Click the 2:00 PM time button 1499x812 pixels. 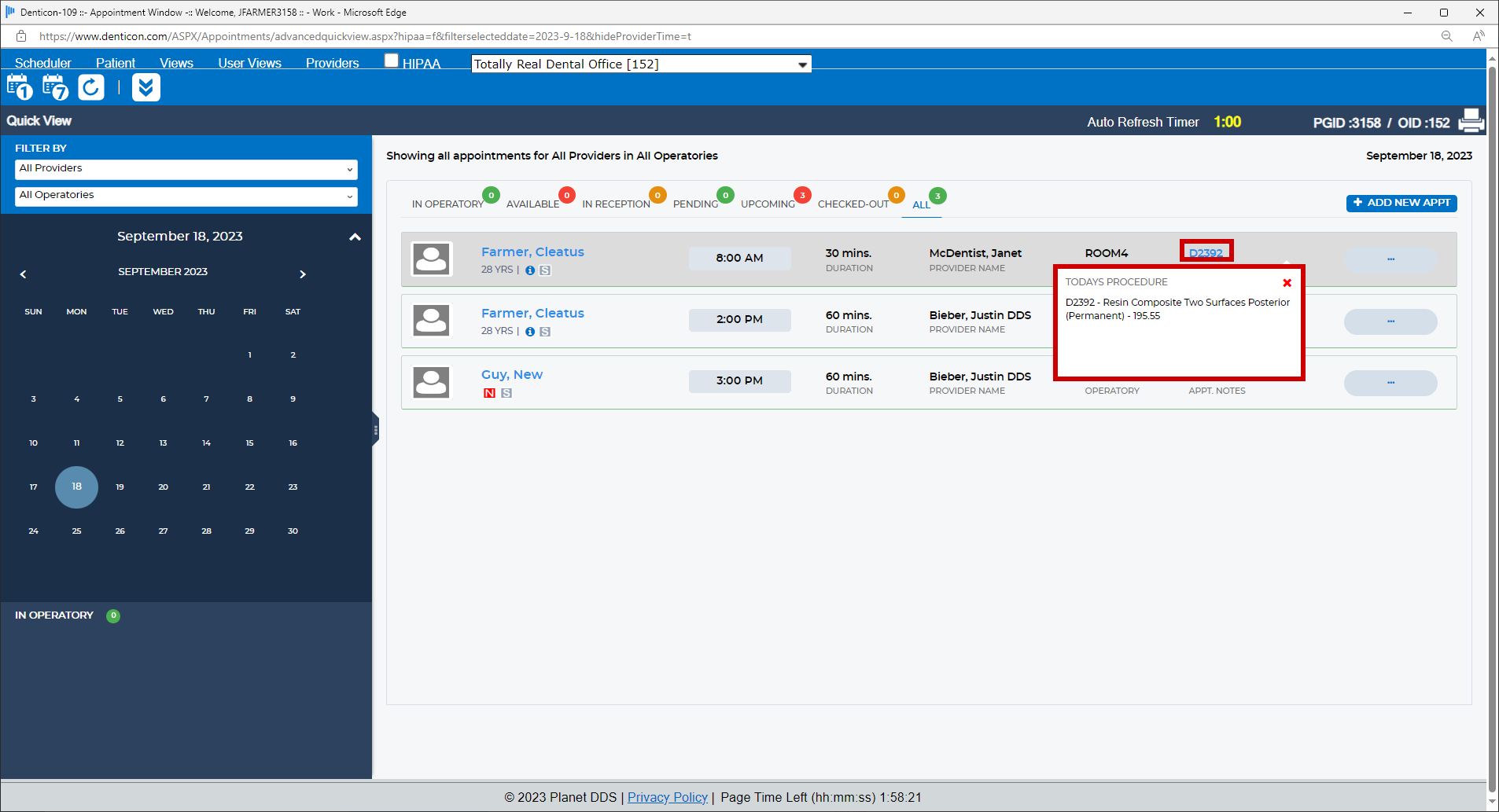pos(739,319)
